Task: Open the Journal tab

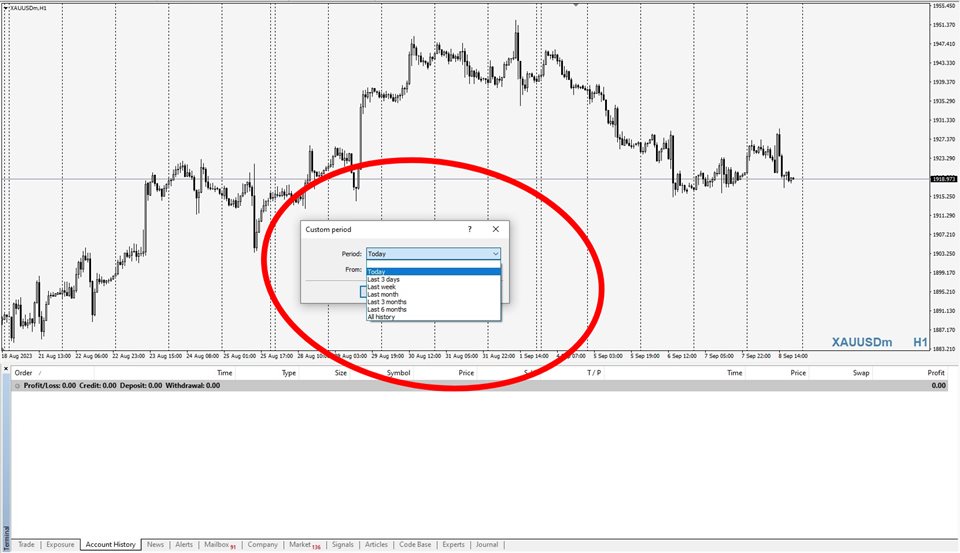Action: point(487,544)
